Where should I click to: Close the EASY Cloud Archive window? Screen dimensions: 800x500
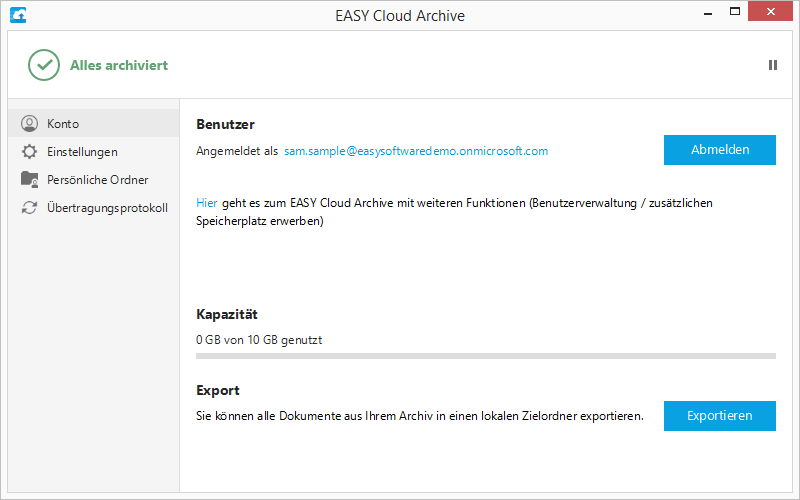click(775, 14)
